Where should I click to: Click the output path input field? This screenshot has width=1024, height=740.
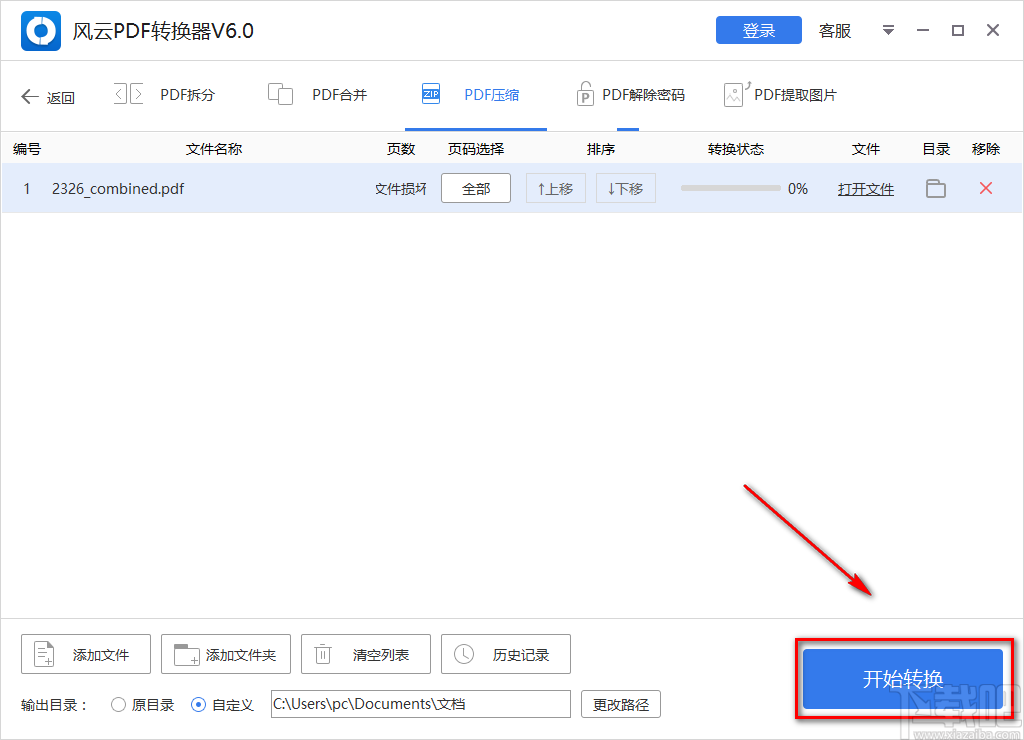point(420,704)
